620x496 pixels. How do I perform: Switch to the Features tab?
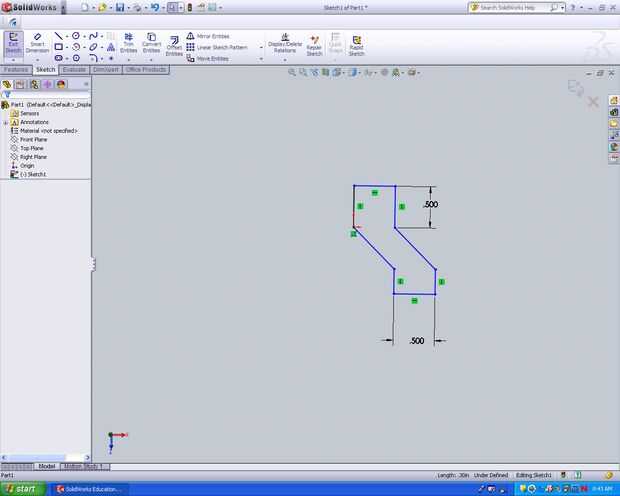[16, 70]
